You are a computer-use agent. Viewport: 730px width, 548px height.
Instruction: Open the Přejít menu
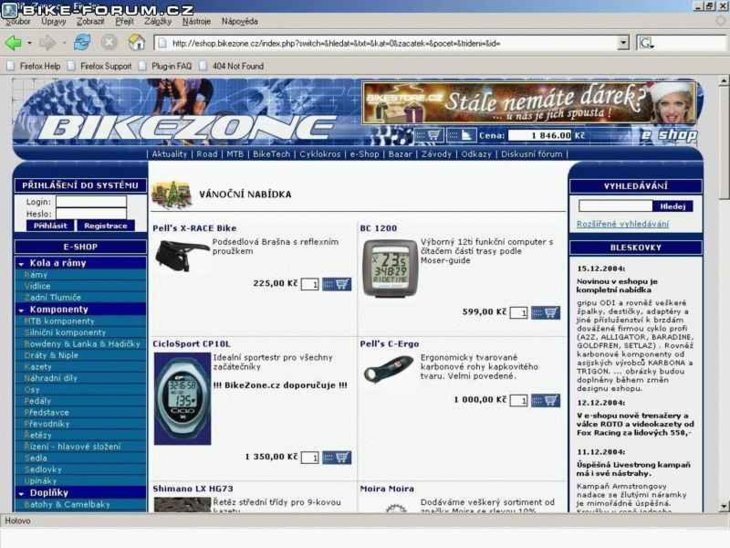pos(124,21)
